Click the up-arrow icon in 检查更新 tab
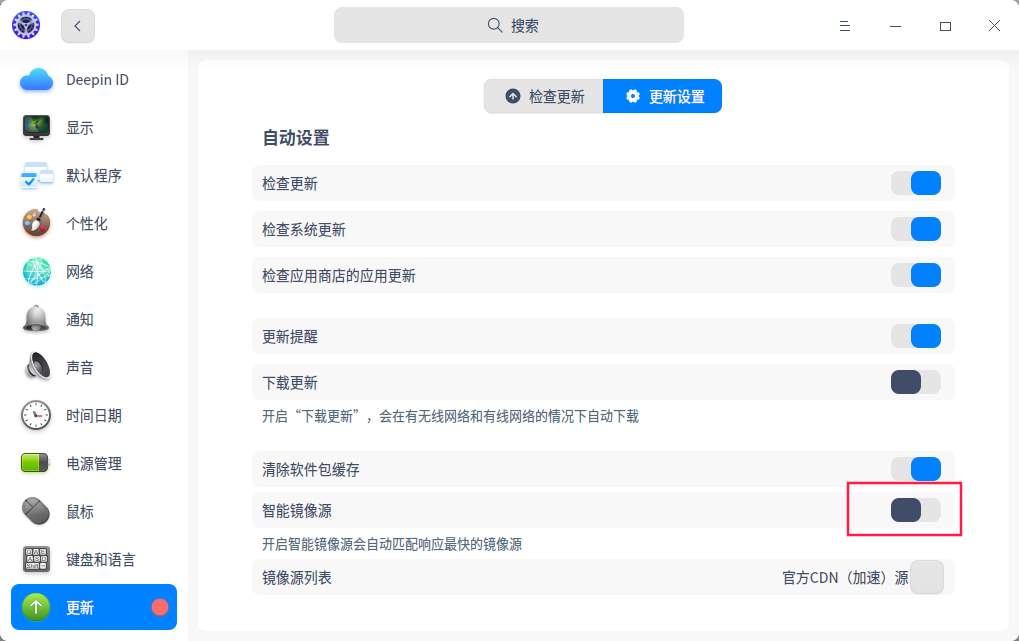 point(513,96)
